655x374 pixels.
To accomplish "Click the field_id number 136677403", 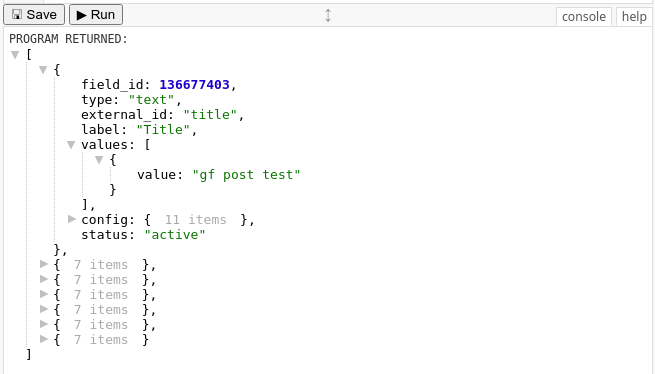I will coord(194,85).
